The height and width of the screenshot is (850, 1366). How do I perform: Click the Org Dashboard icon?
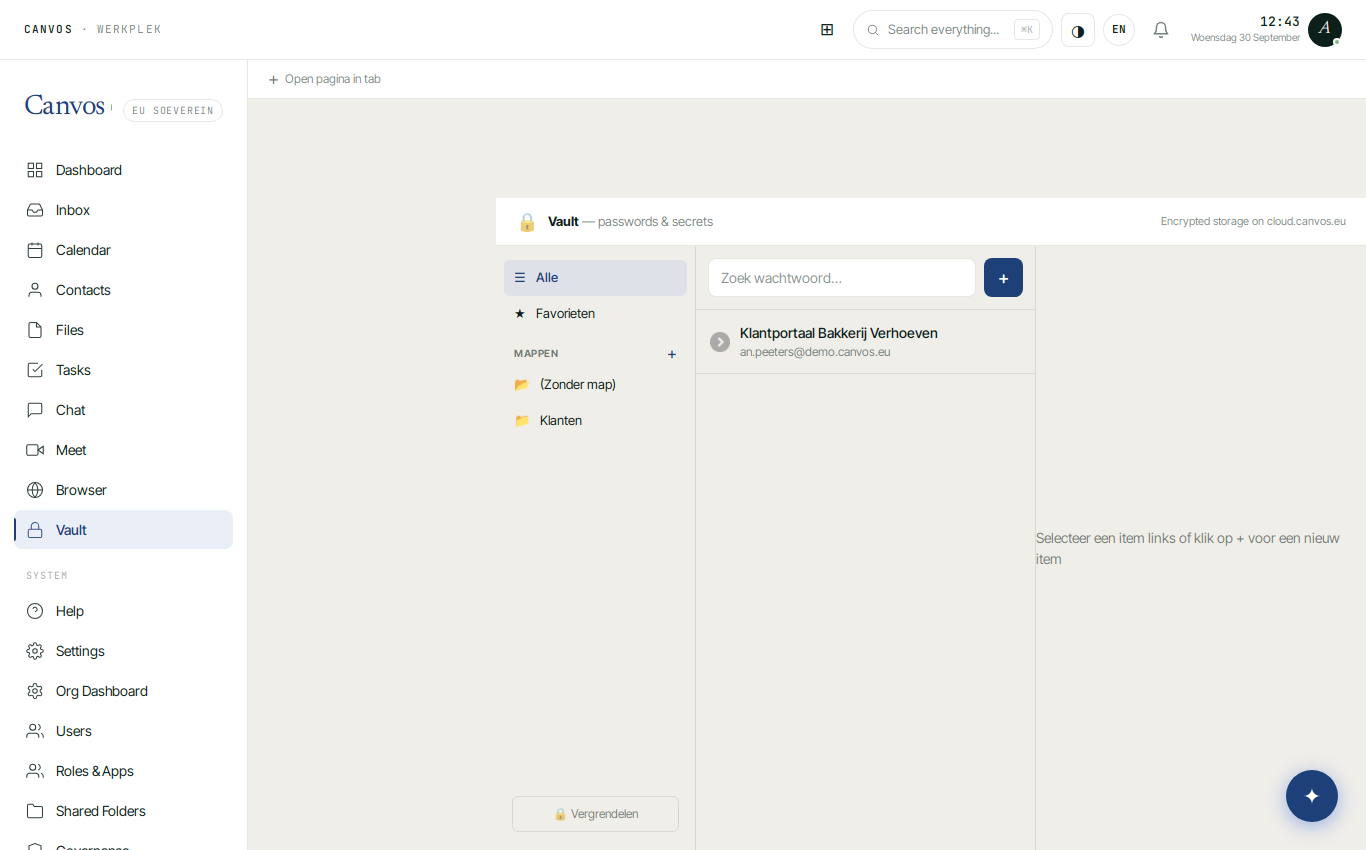pos(35,691)
